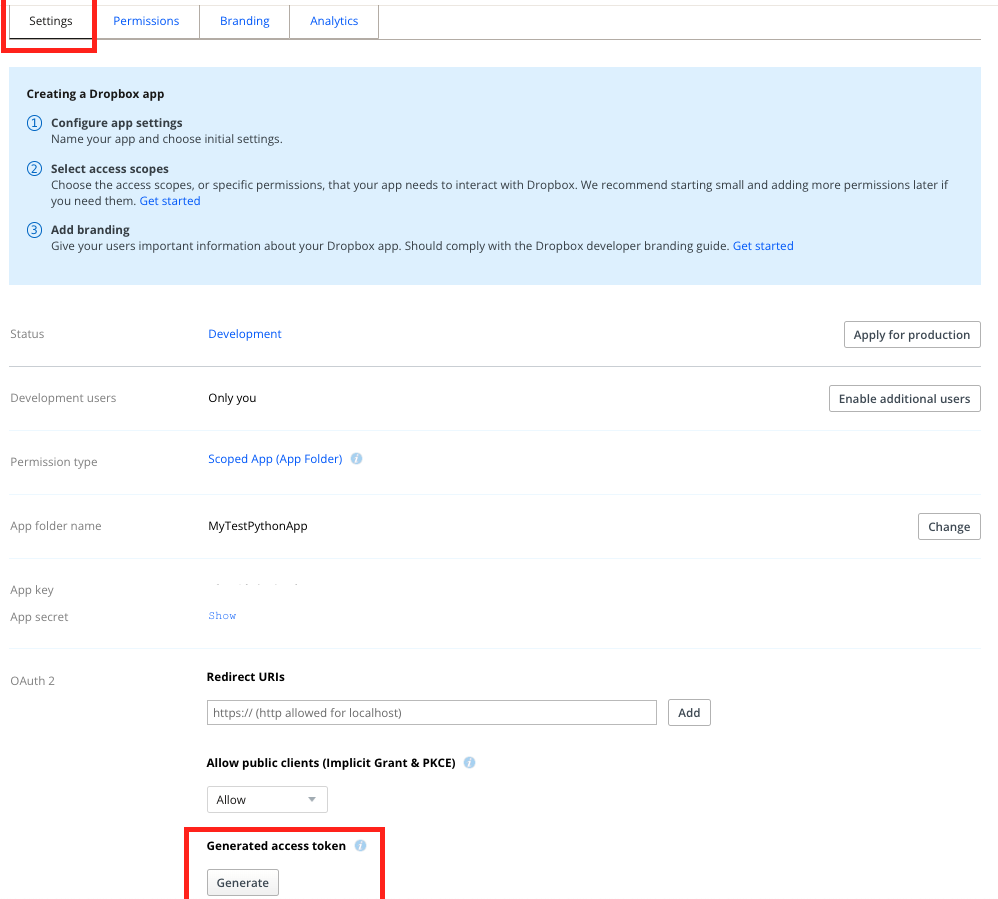
Task: Click the 'Redirect URIs' heading
Action: [246, 677]
